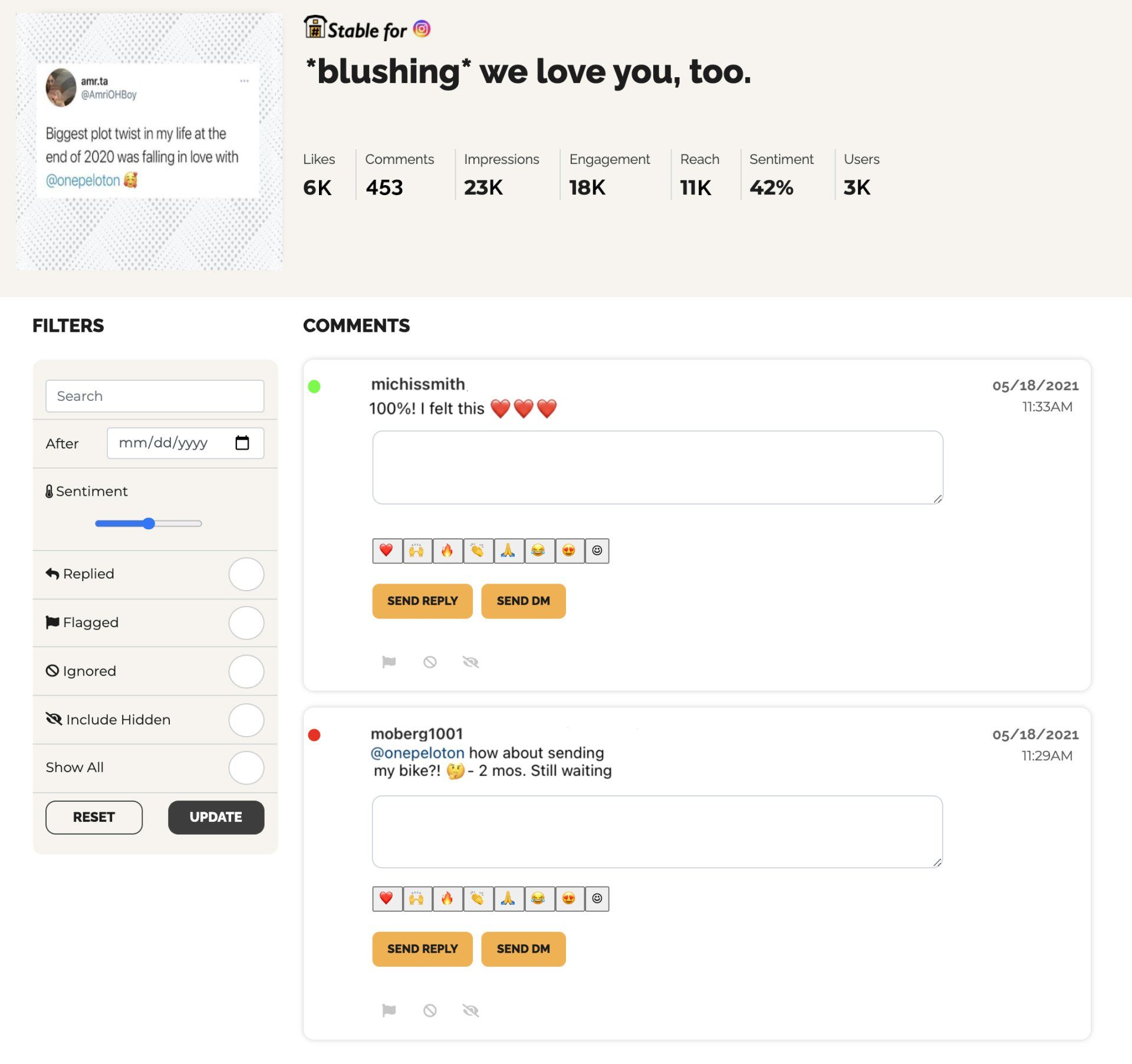The height and width of the screenshot is (1064, 1132).
Task: Open emoji picker smiley in moberg1001's comment
Action: pos(597,899)
